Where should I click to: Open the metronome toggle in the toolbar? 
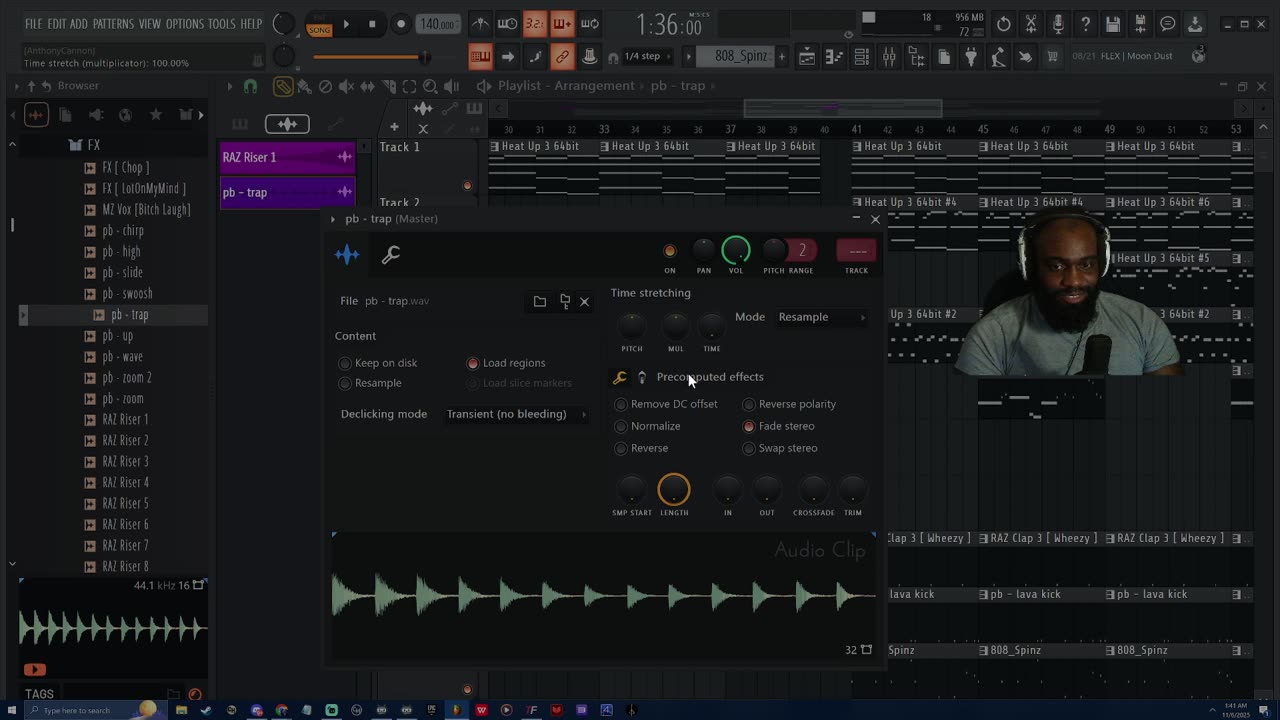(x=480, y=24)
